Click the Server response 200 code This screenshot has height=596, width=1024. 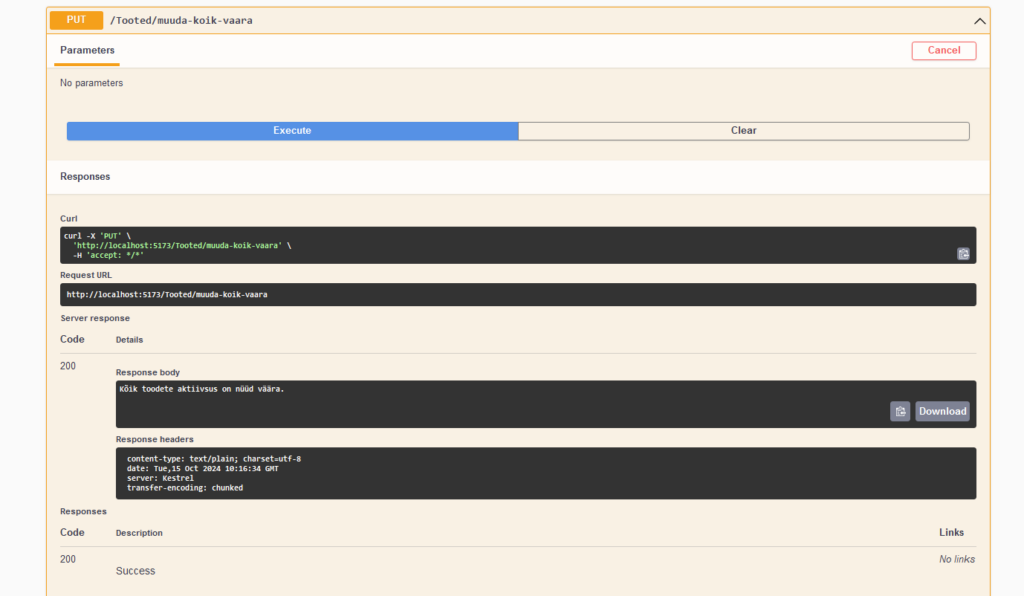pos(68,366)
